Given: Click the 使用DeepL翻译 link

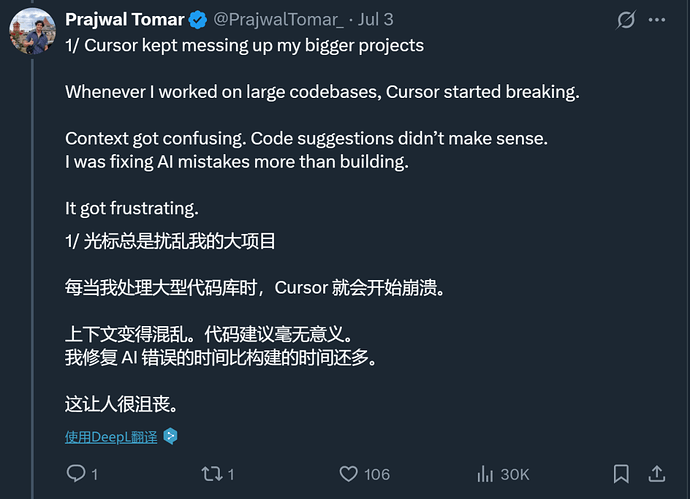Looking at the screenshot, I should (x=110, y=436).
